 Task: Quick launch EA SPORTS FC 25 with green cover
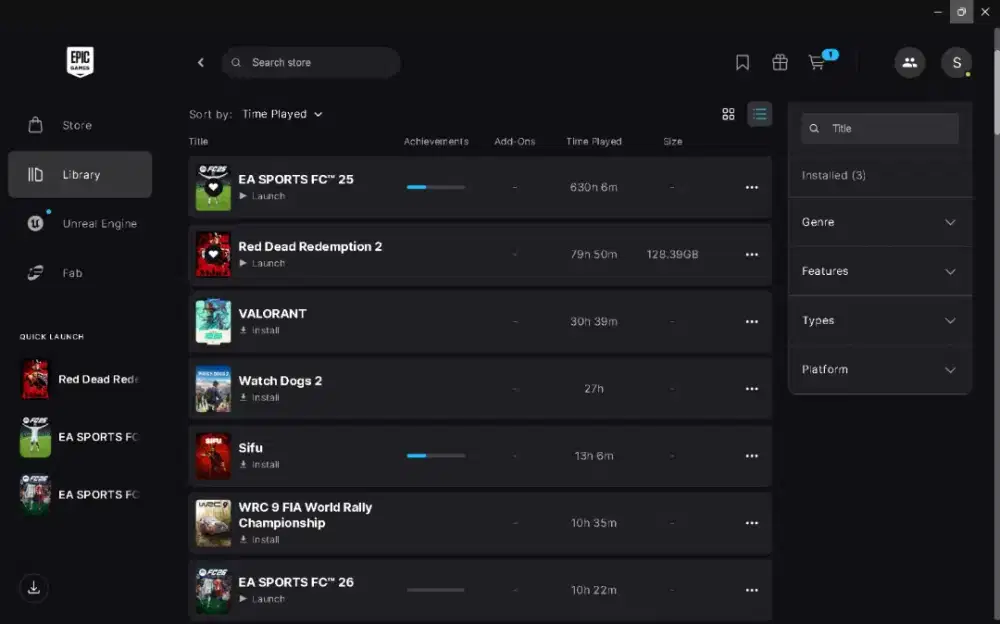(80, 437)
